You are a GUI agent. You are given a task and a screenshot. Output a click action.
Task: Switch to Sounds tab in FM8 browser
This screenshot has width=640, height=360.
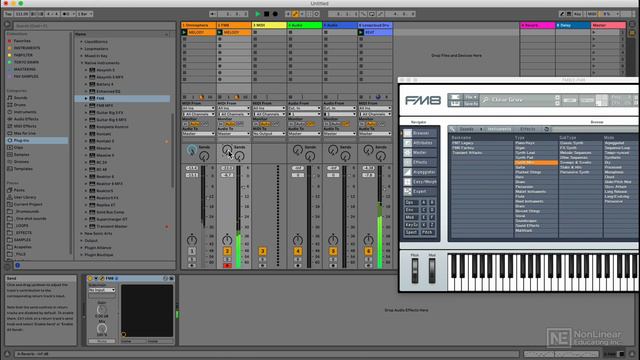467,129
